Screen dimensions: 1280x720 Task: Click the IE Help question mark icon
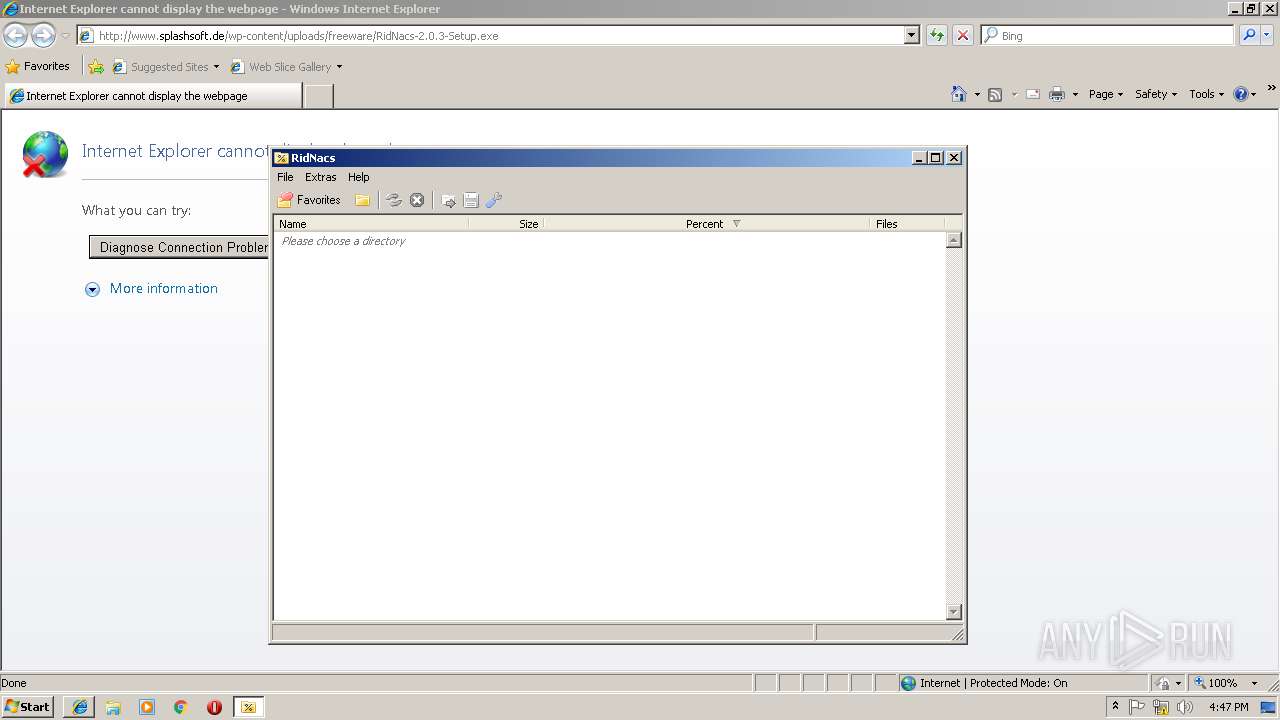(1241, 94)
